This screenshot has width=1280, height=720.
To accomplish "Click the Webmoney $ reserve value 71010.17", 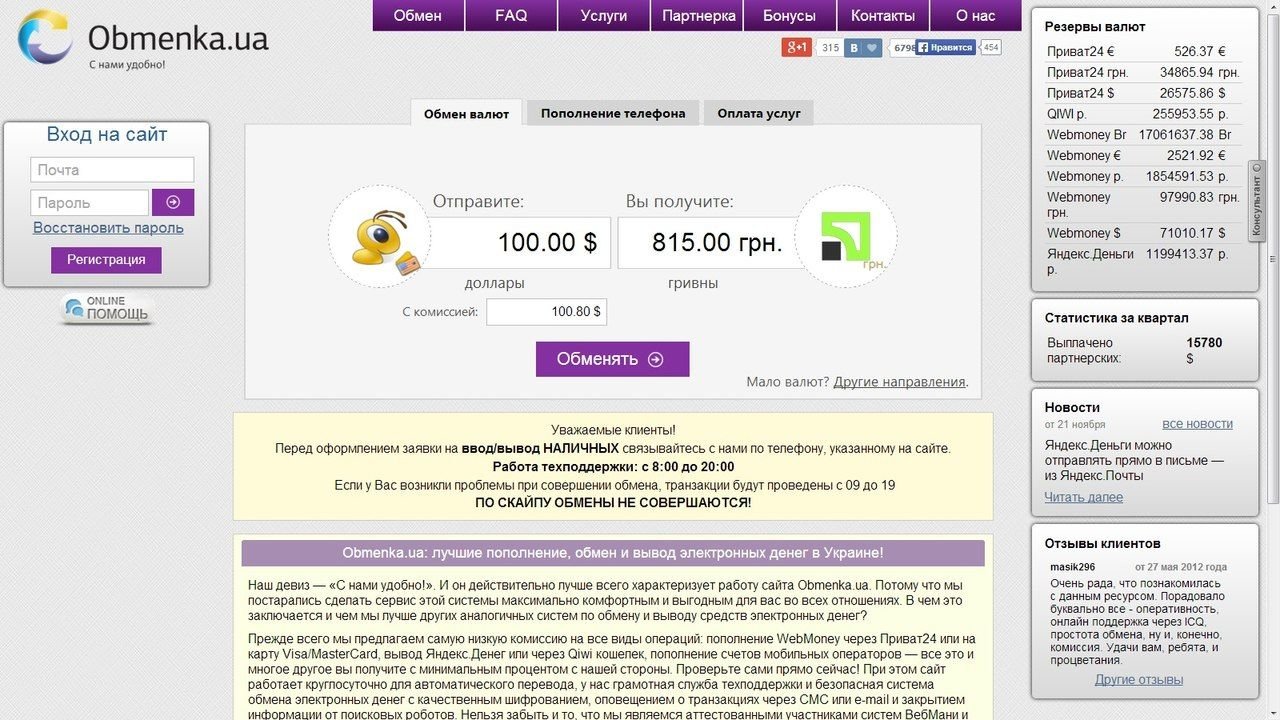I will click(1185, 233).
